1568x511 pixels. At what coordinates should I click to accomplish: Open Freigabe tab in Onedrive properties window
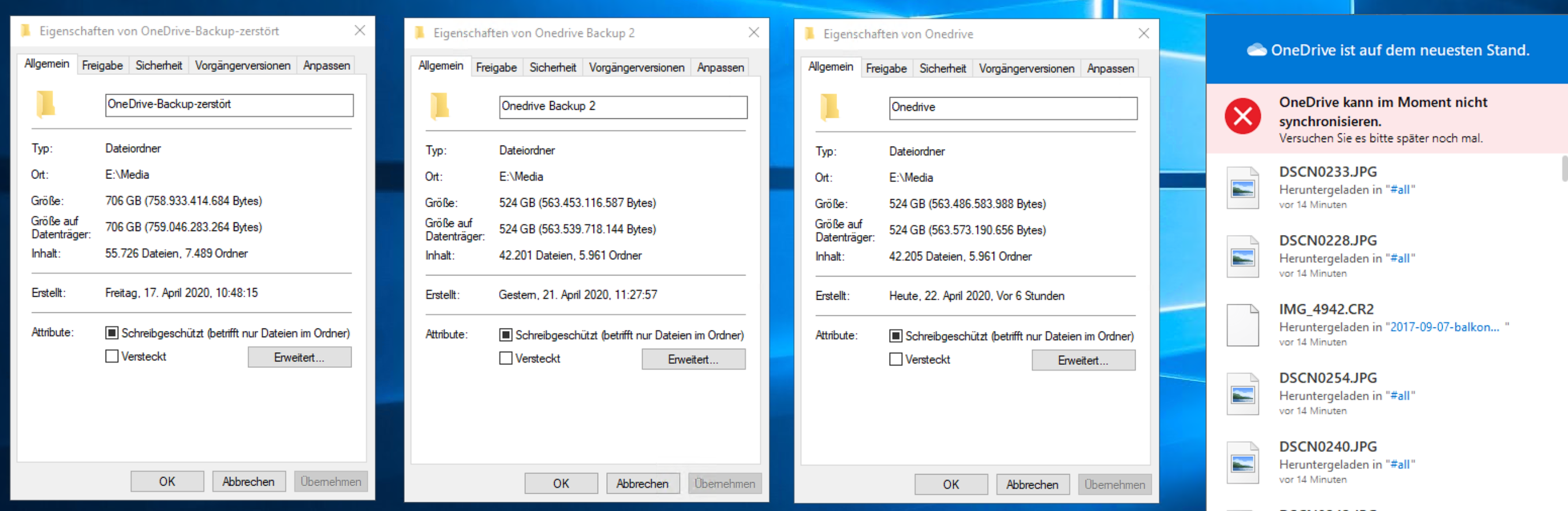click(x=886, y=68)
